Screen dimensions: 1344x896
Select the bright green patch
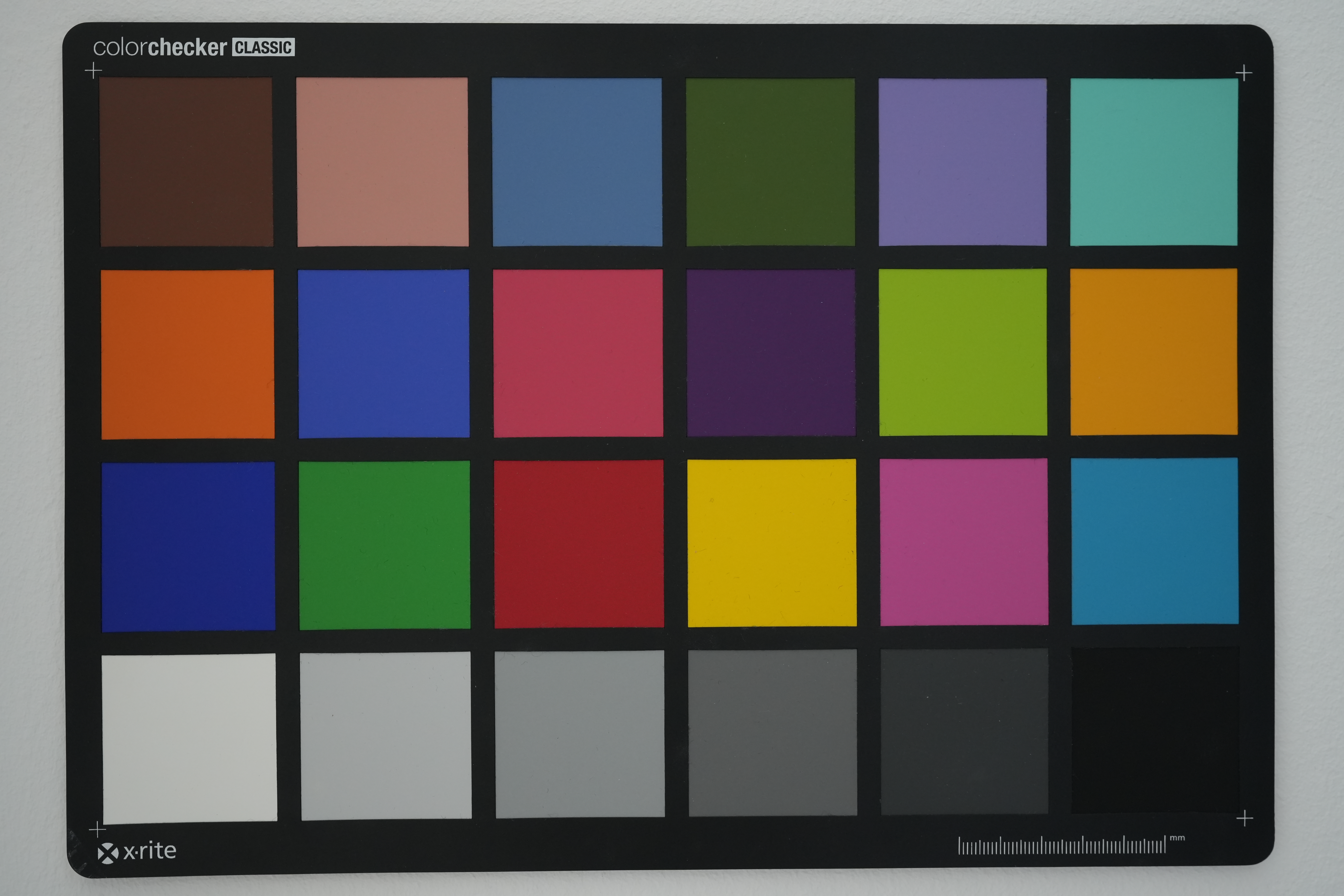coord(384,545)
